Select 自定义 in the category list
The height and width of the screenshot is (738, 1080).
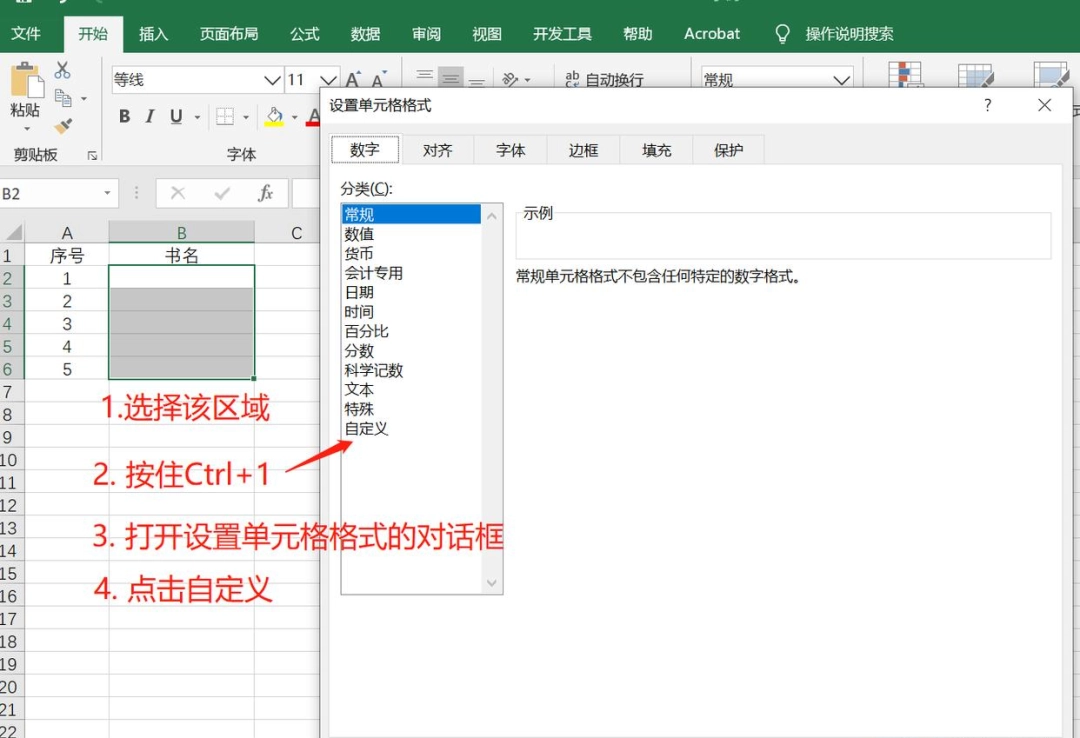(411, 429)
